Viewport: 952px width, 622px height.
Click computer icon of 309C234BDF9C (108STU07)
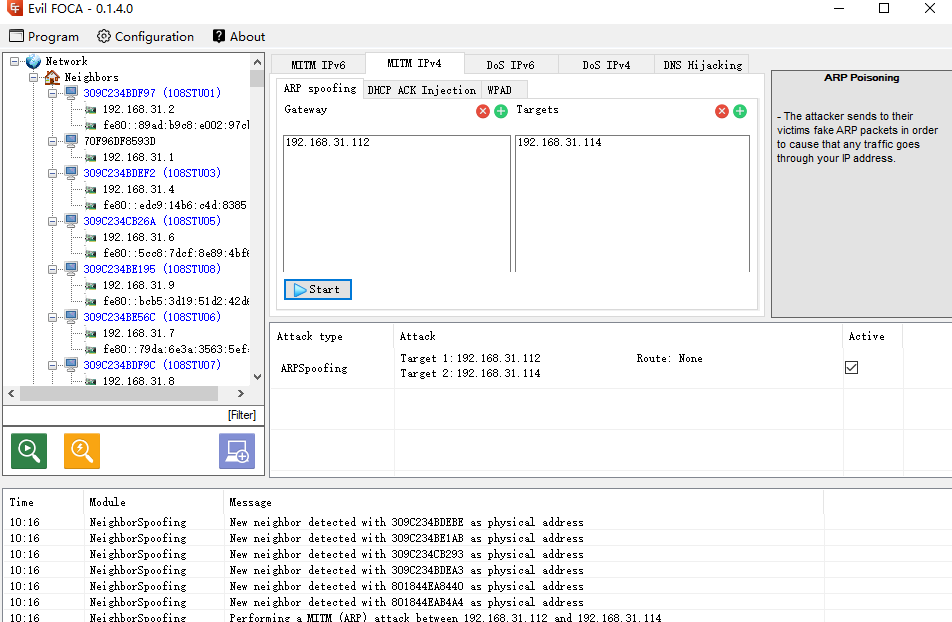(x=72, y=365)
